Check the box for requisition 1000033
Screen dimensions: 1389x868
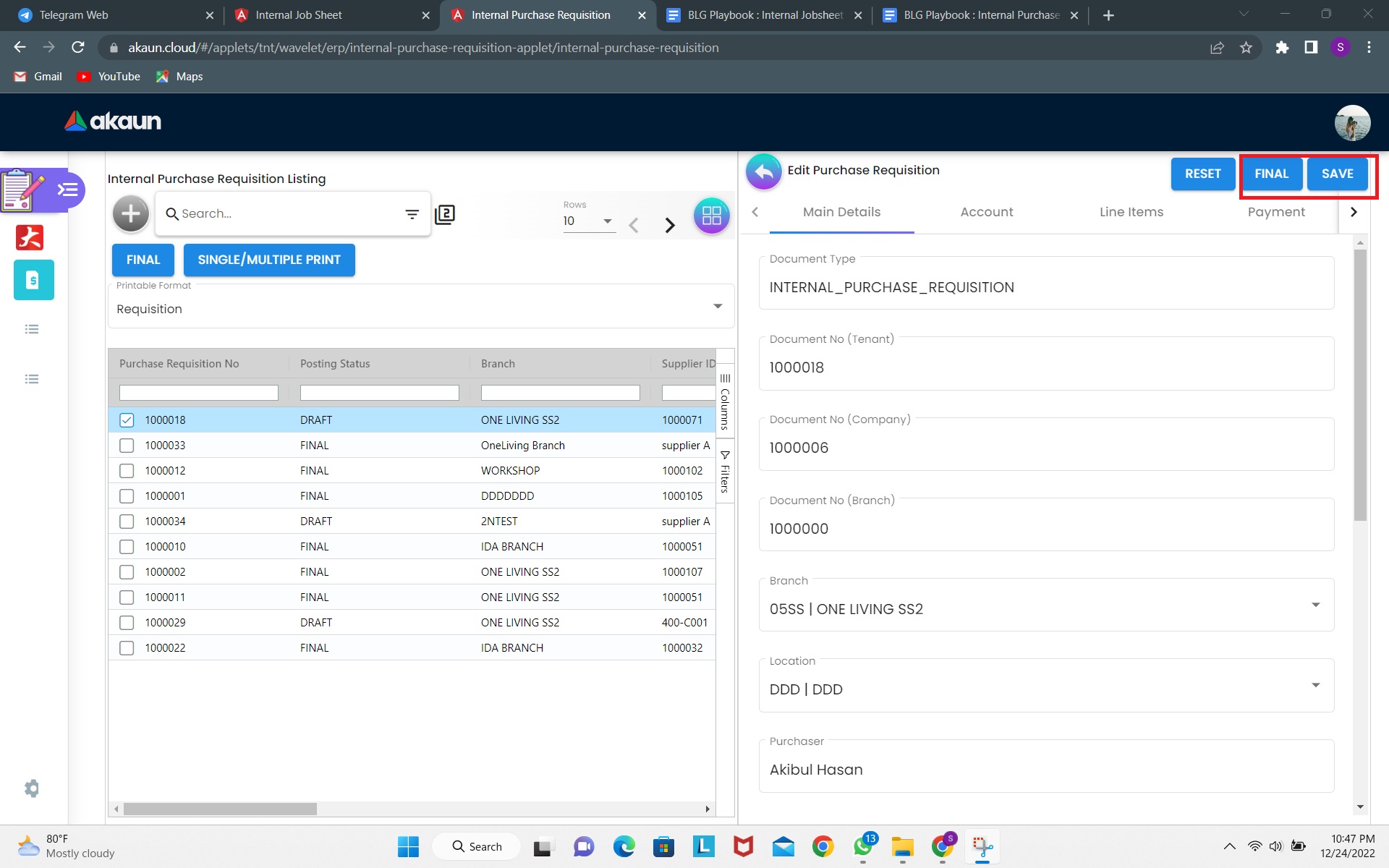127,445
